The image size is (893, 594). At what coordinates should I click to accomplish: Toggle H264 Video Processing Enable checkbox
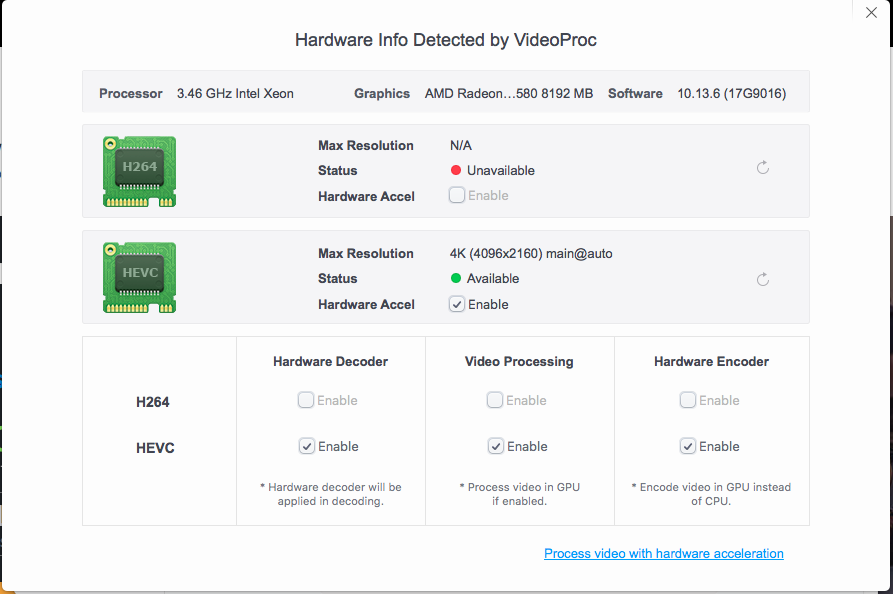(x=495, y=400)
